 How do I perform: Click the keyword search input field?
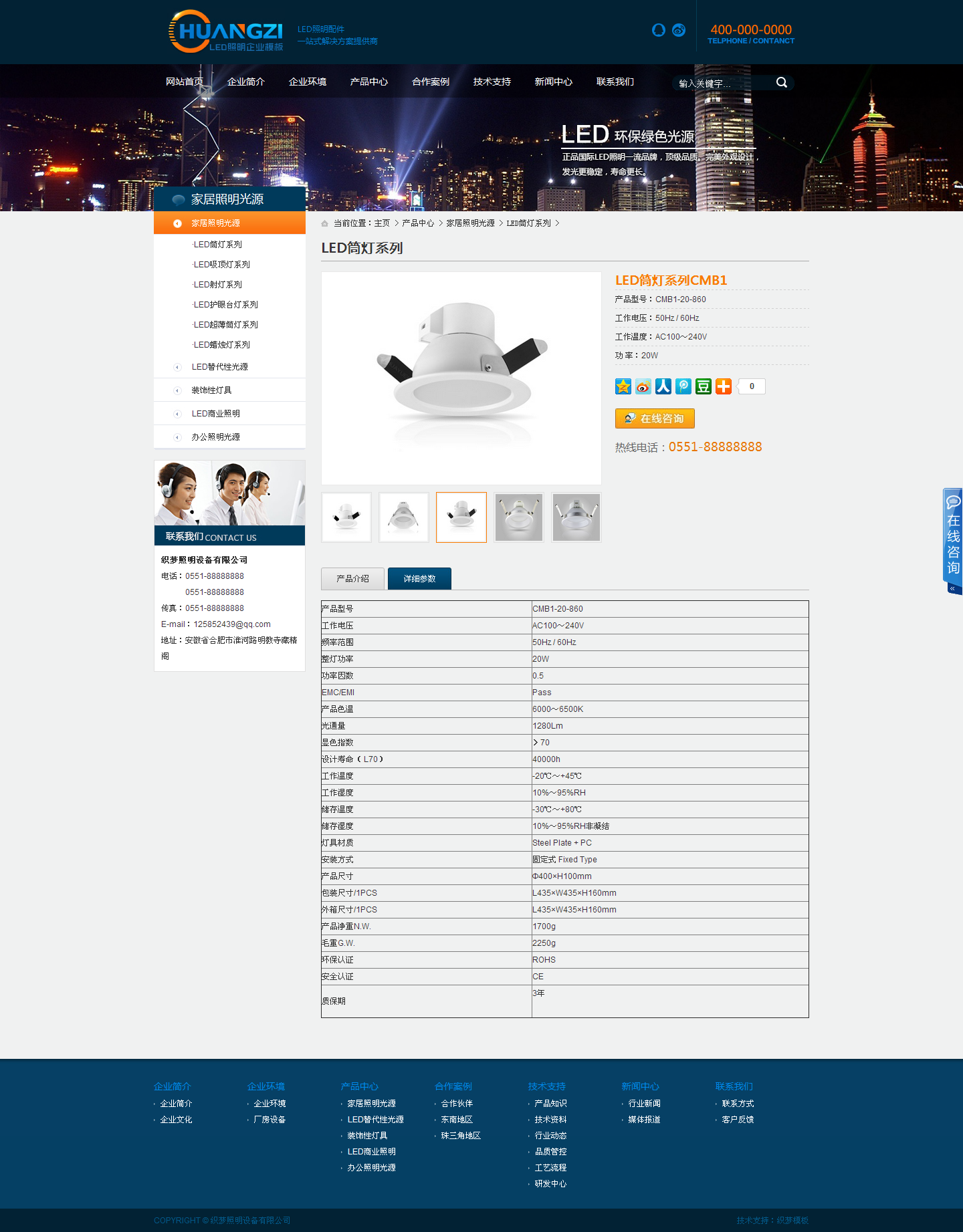coord(722,83)
